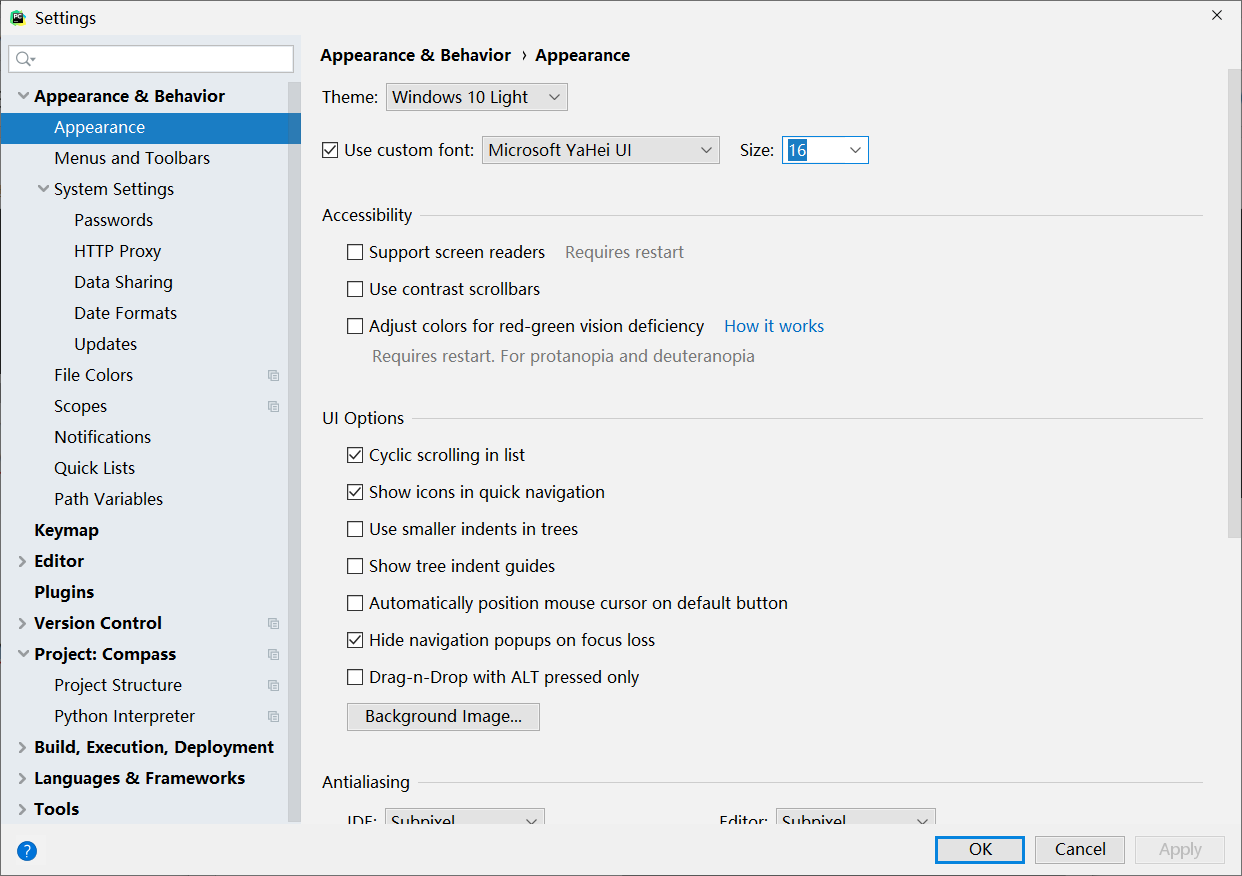Open Menus and Toolbars settings

pyautogui.click(x=132, y=158)
